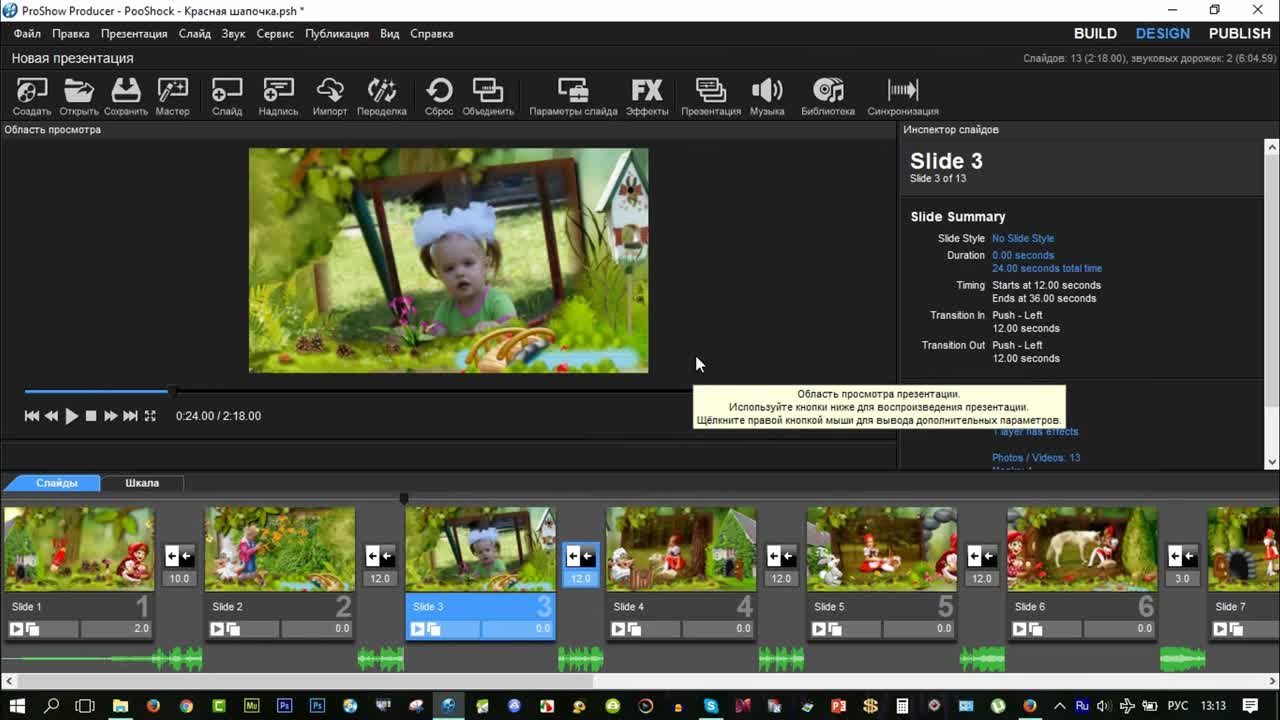Open the Правка menu
This screenshot has width=1280, height=720.
click(71, 34)
